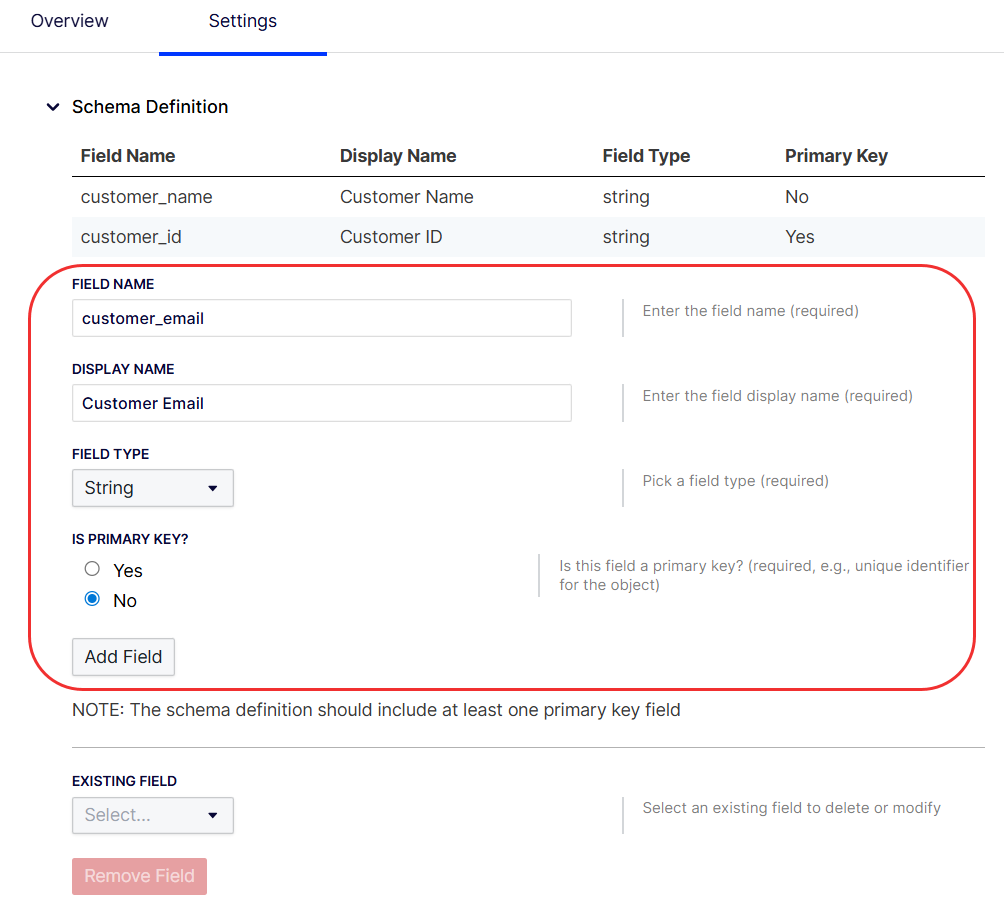Click the Field Name input with customer_email
Screen dimensions: 1004x916
pyautogui.click(x=321, y=318)
